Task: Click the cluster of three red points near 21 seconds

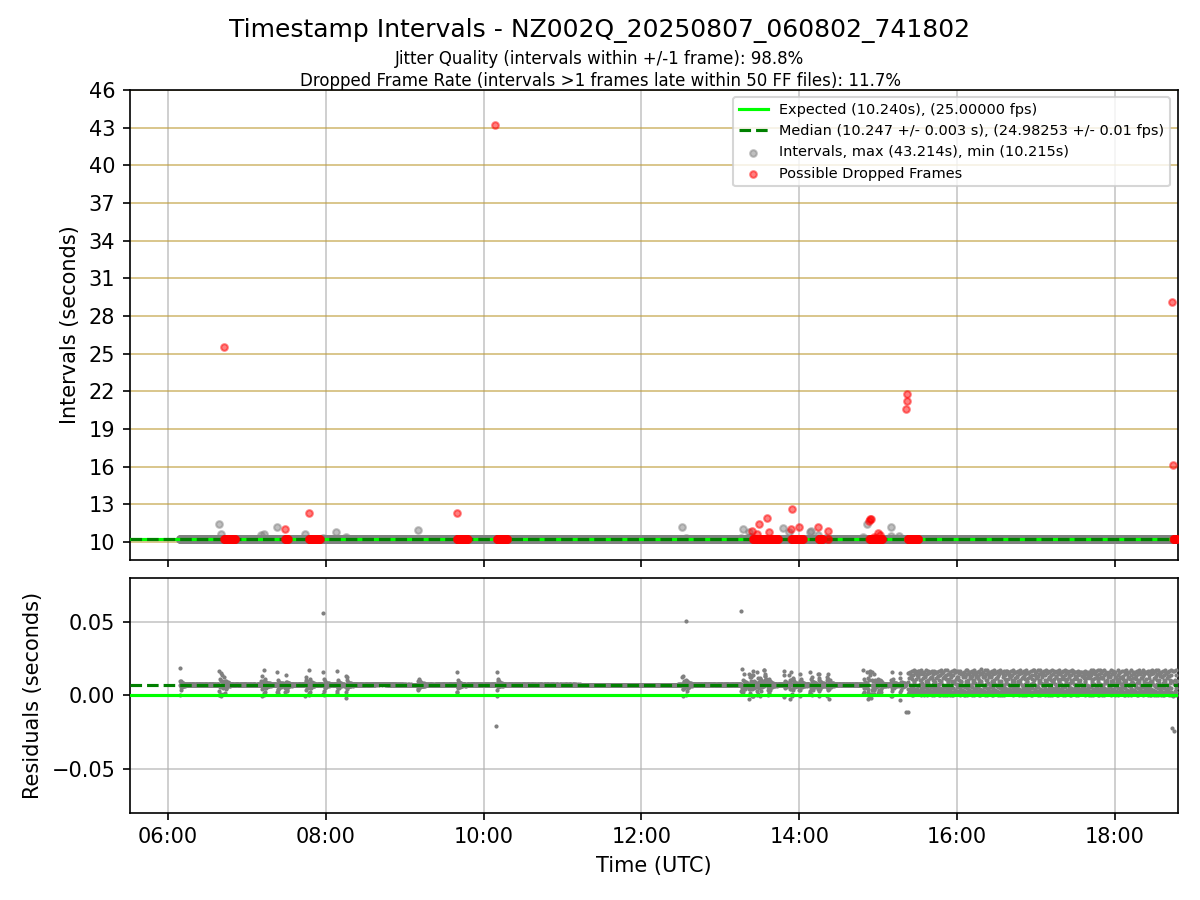Action: click(x=907, y=401)
